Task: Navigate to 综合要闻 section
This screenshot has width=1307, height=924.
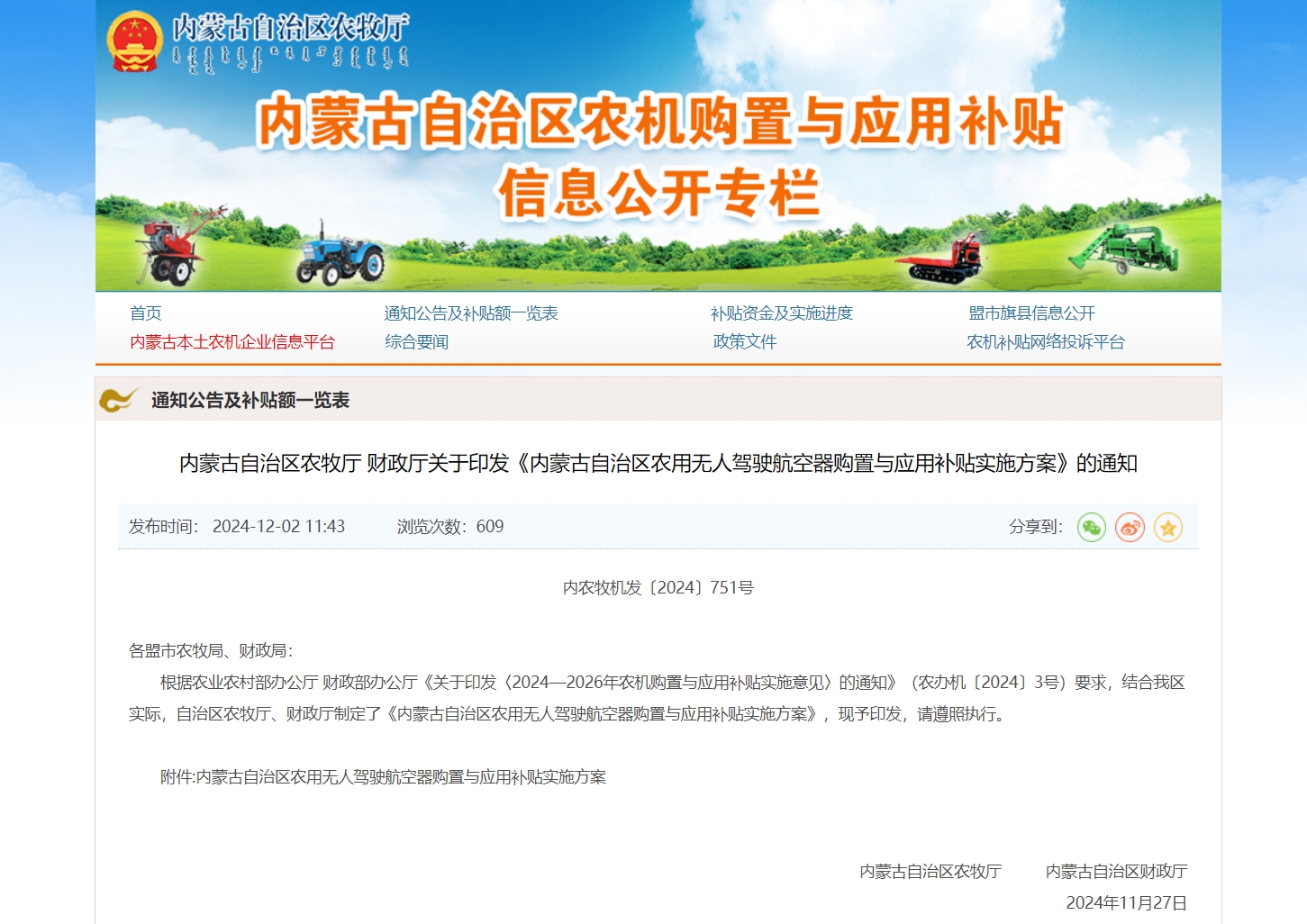Action: click(x=416, y=342)
